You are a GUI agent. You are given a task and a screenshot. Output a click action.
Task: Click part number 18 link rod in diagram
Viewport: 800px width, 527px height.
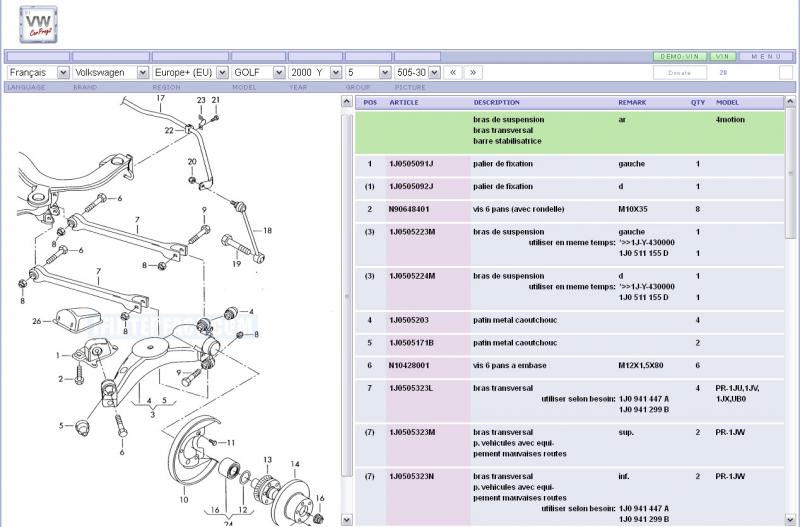coord(267,231)
